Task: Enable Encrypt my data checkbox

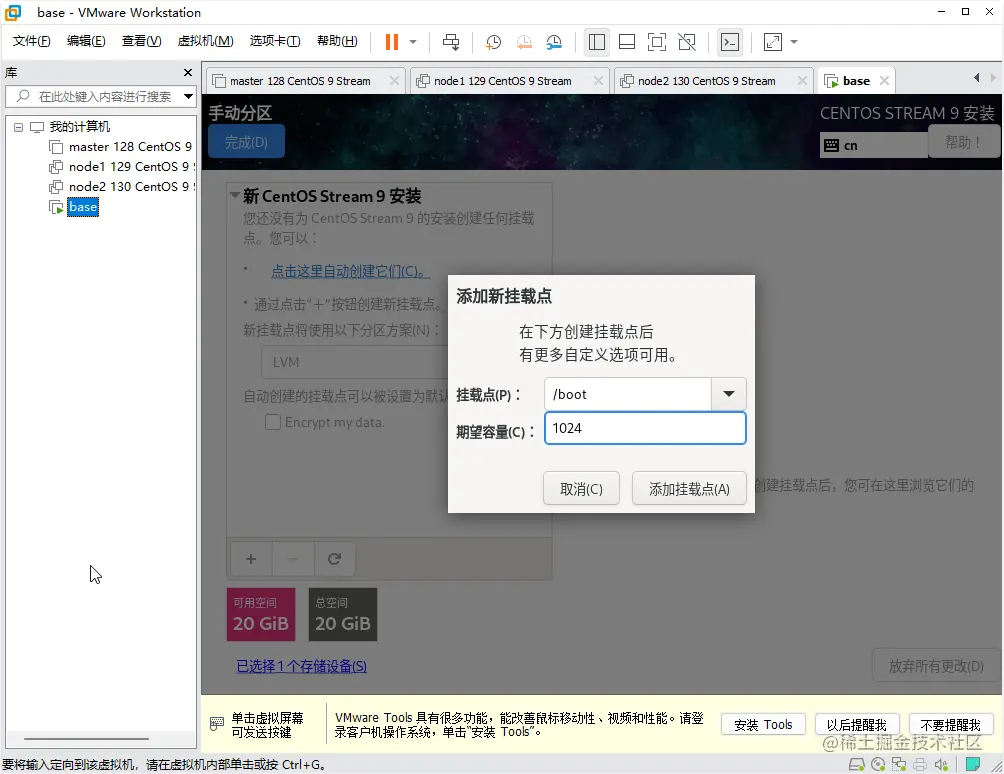Action: tap(273, 423)
